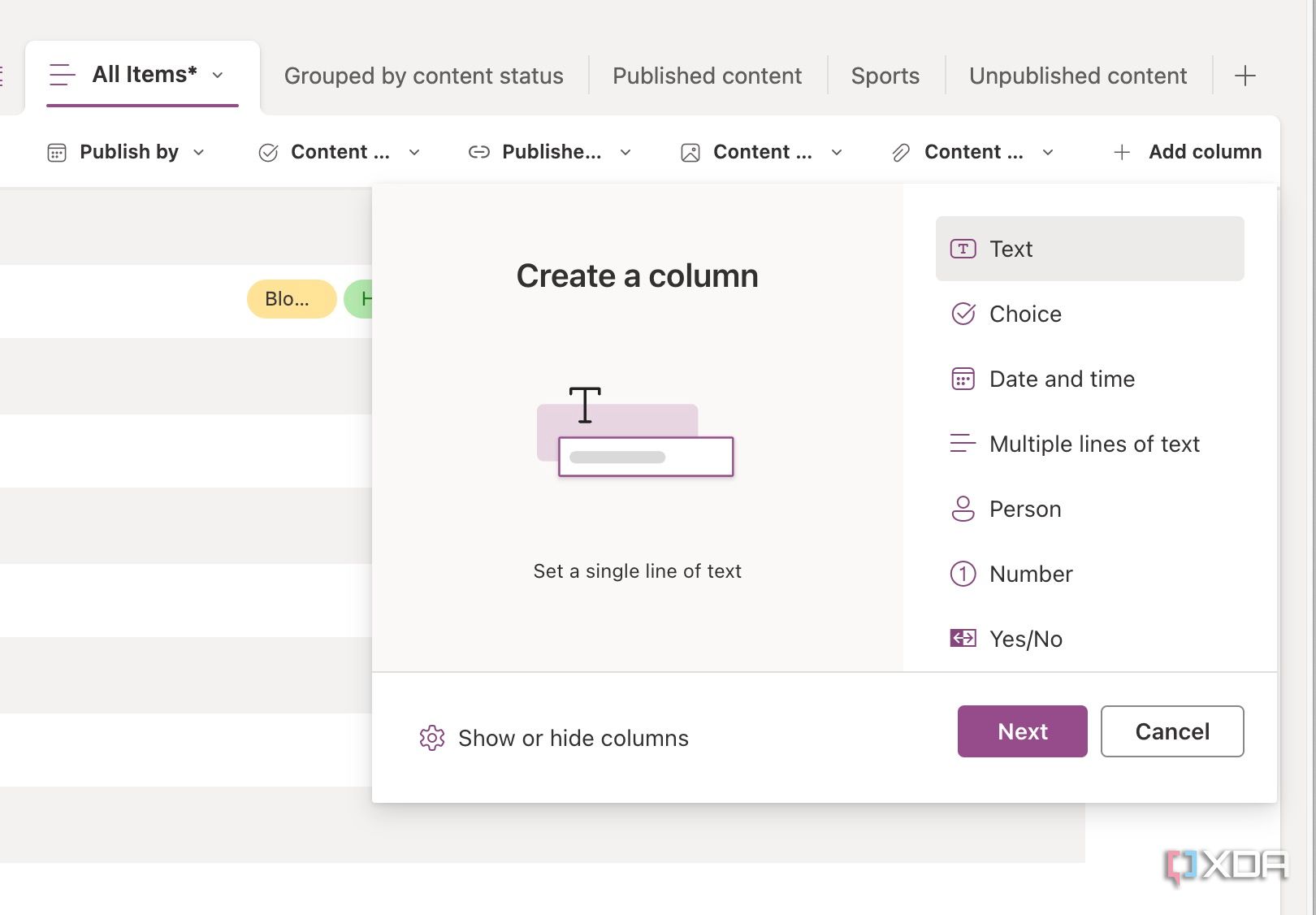
Task: Select the Yes/No column type
Action: click(1025, 639)
